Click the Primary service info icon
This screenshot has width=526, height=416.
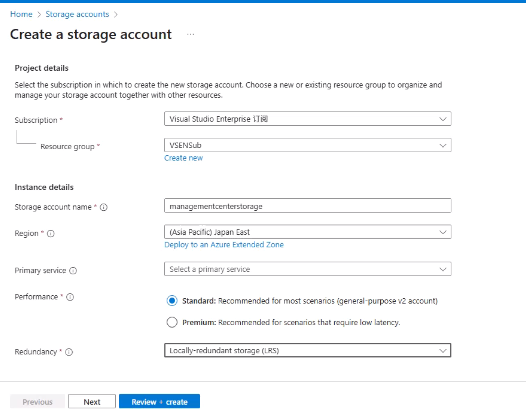click(x=73, y=271)
